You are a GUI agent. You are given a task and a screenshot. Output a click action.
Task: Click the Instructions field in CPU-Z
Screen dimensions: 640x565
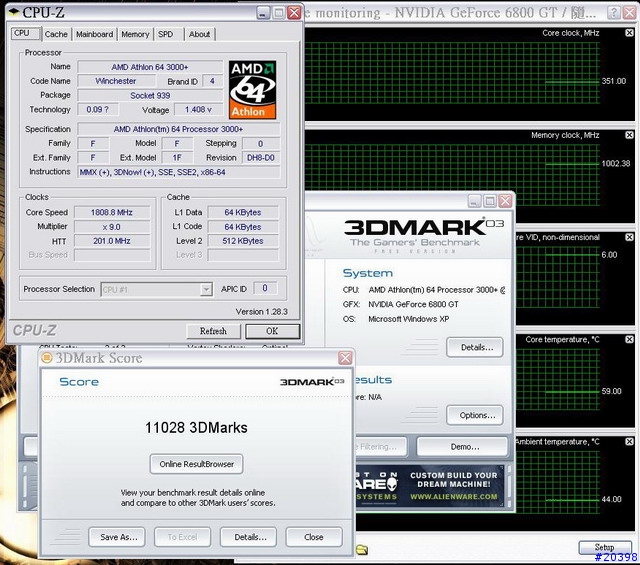[x=178, y=172]
